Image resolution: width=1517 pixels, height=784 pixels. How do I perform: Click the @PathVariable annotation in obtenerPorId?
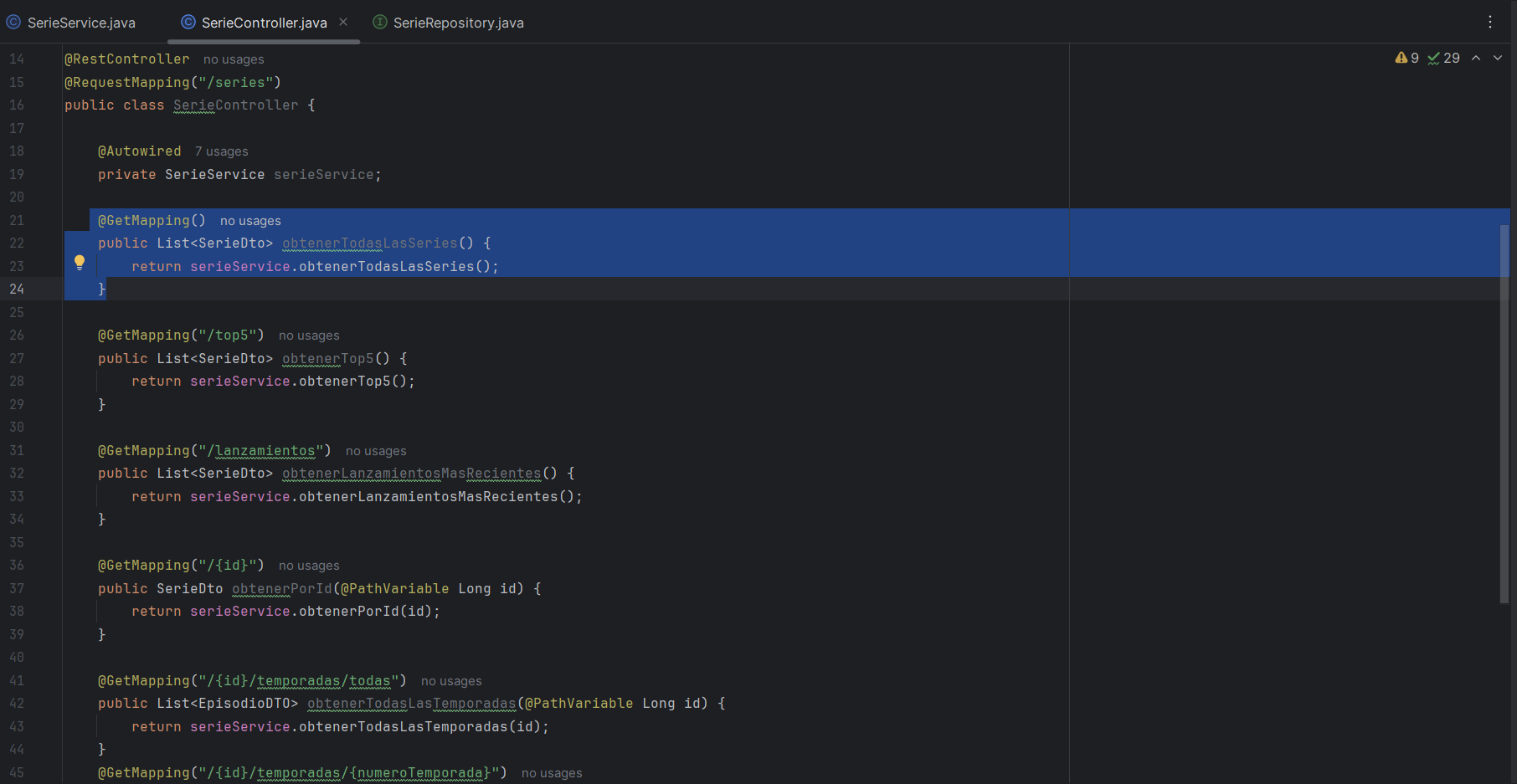395,588
